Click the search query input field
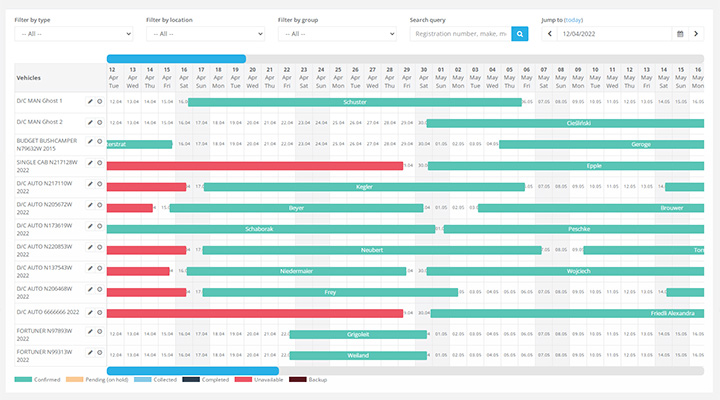This screenshot has height=400, width=720. (461, 34)
